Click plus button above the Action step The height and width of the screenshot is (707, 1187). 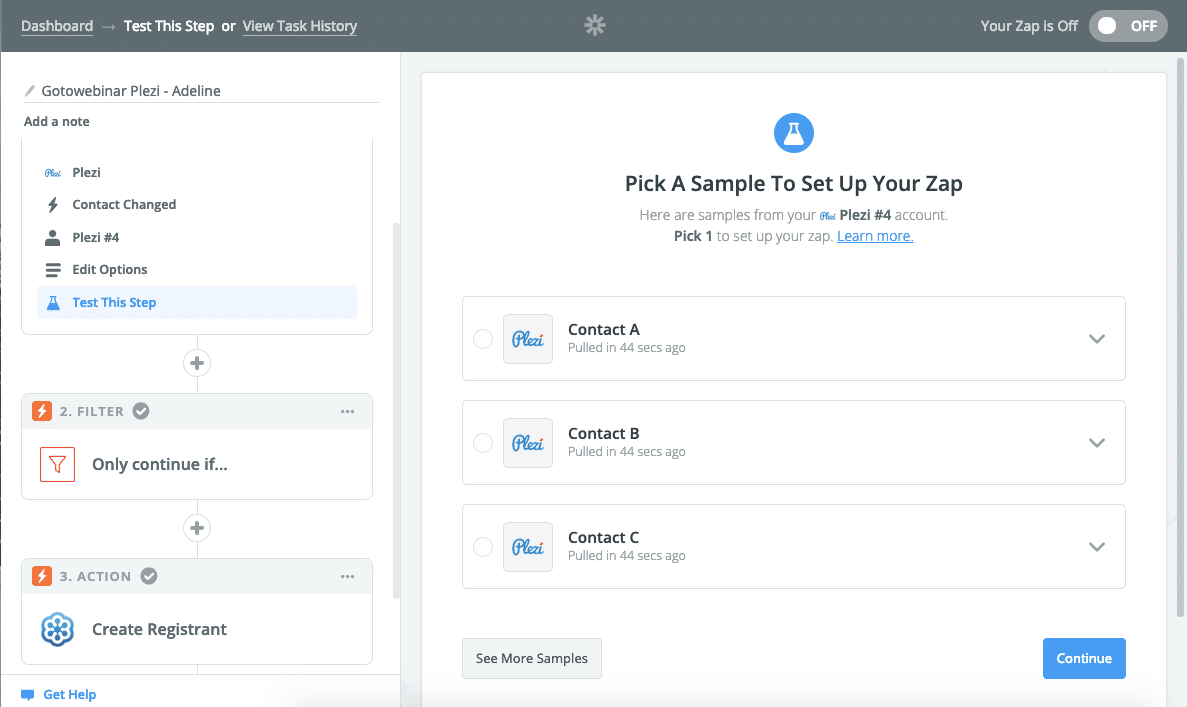[197, 528]
